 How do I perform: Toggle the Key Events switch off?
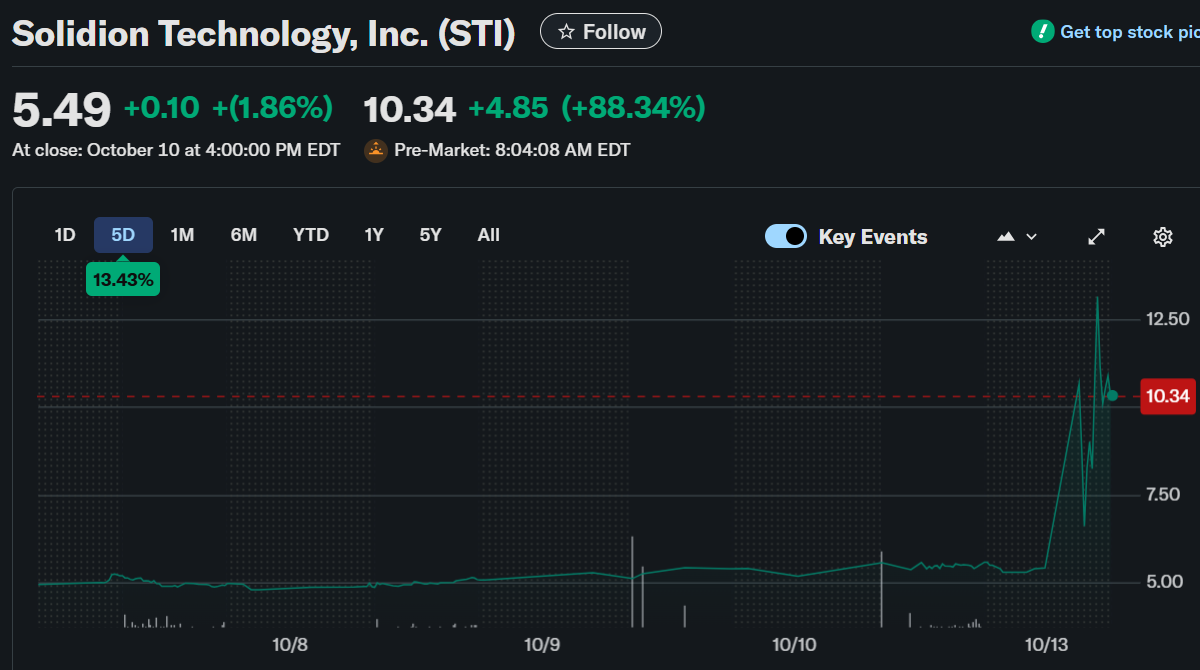click(786, 237)
